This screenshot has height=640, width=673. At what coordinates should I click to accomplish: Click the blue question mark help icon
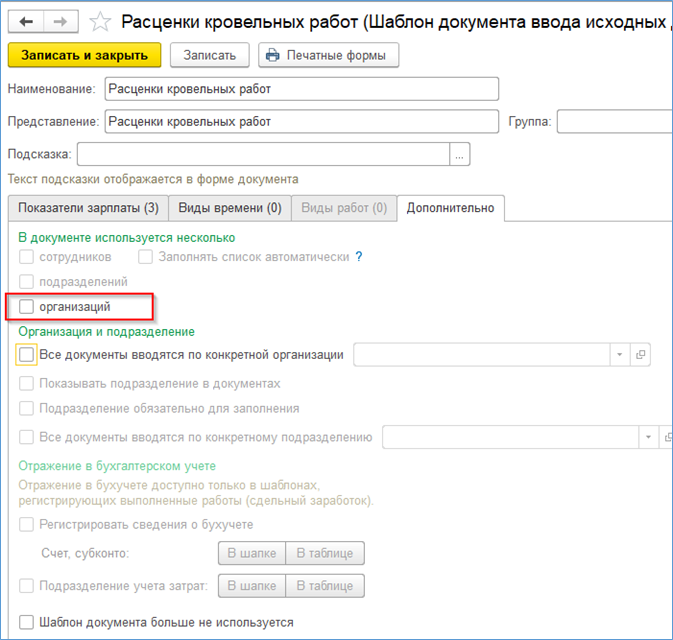coord(359,257)
